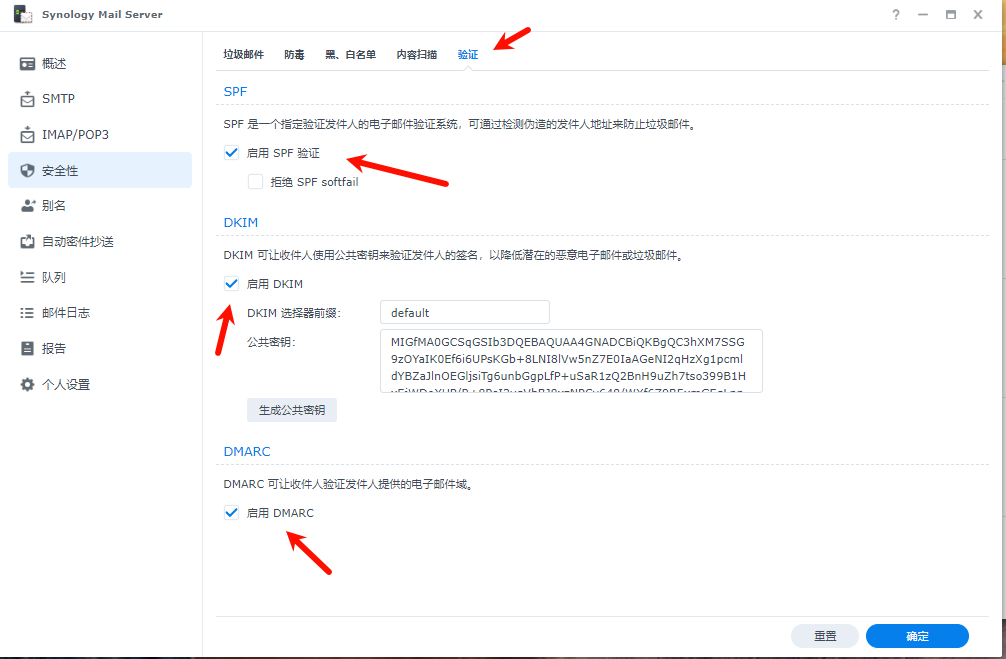1006x659 pixels.
Task: Open 概述 in the sidebar
Action: pos(100,64)
